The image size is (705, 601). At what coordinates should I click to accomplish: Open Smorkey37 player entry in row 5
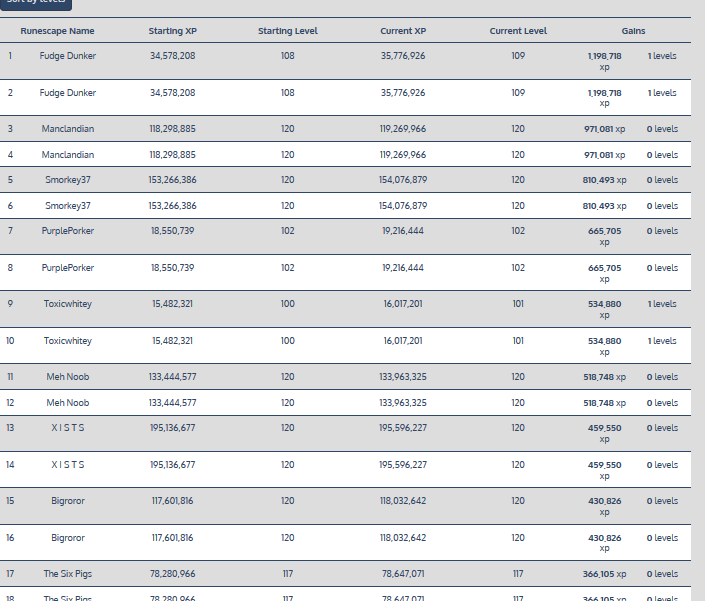(68, 180)
